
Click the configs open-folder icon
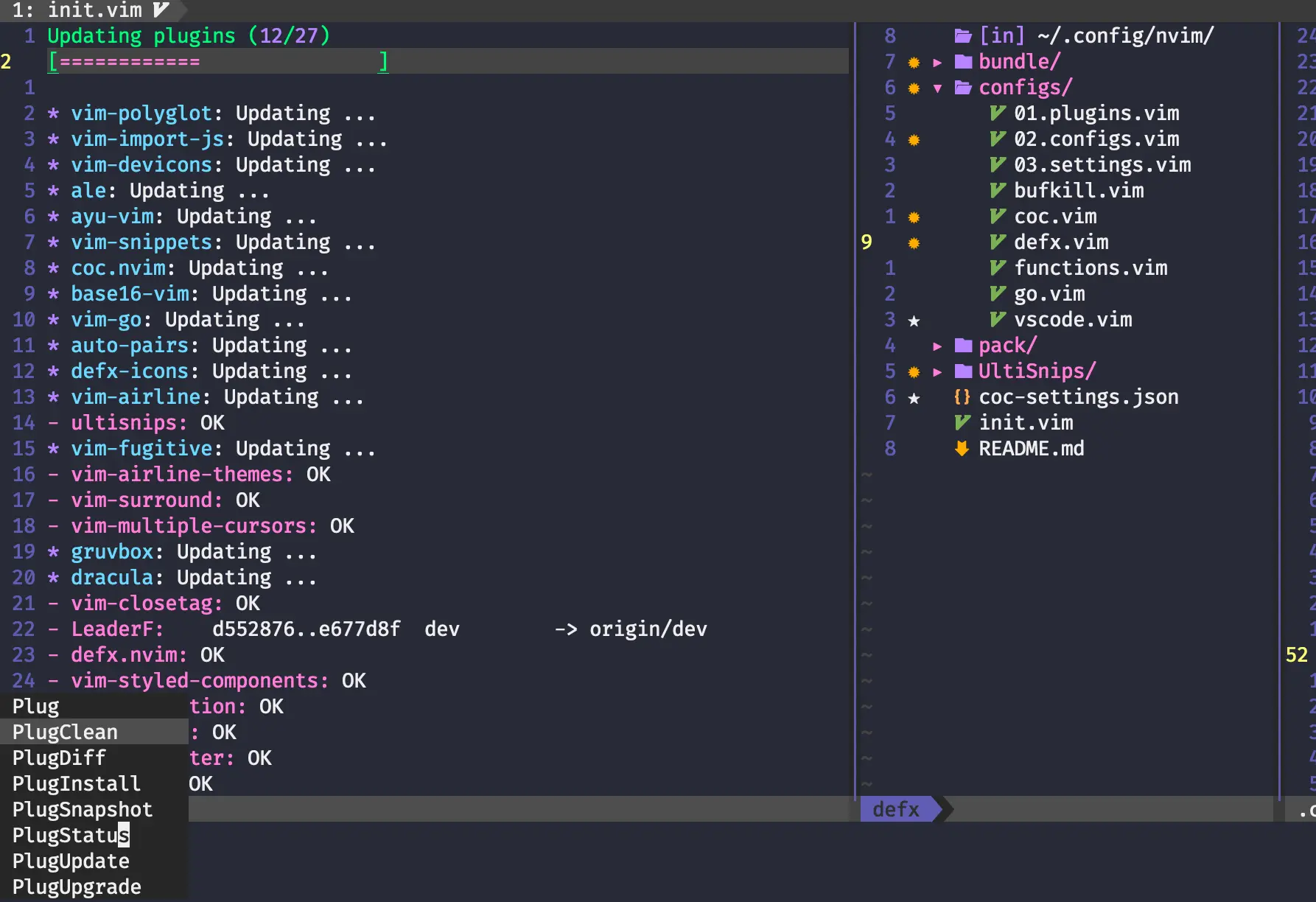tap(962, 88)
